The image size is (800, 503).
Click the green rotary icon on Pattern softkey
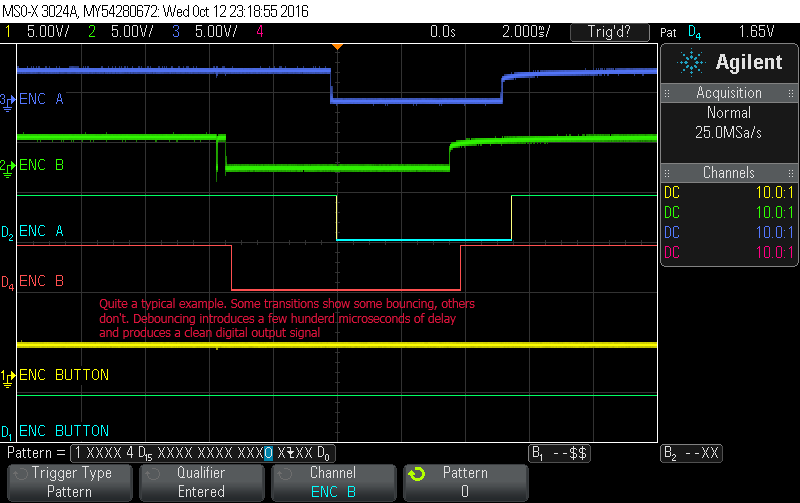[x=418, y=474]
